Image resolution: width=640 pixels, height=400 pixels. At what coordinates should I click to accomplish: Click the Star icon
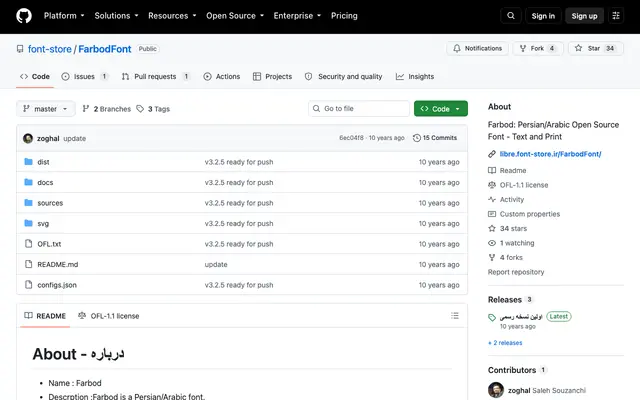pos(578,48)
